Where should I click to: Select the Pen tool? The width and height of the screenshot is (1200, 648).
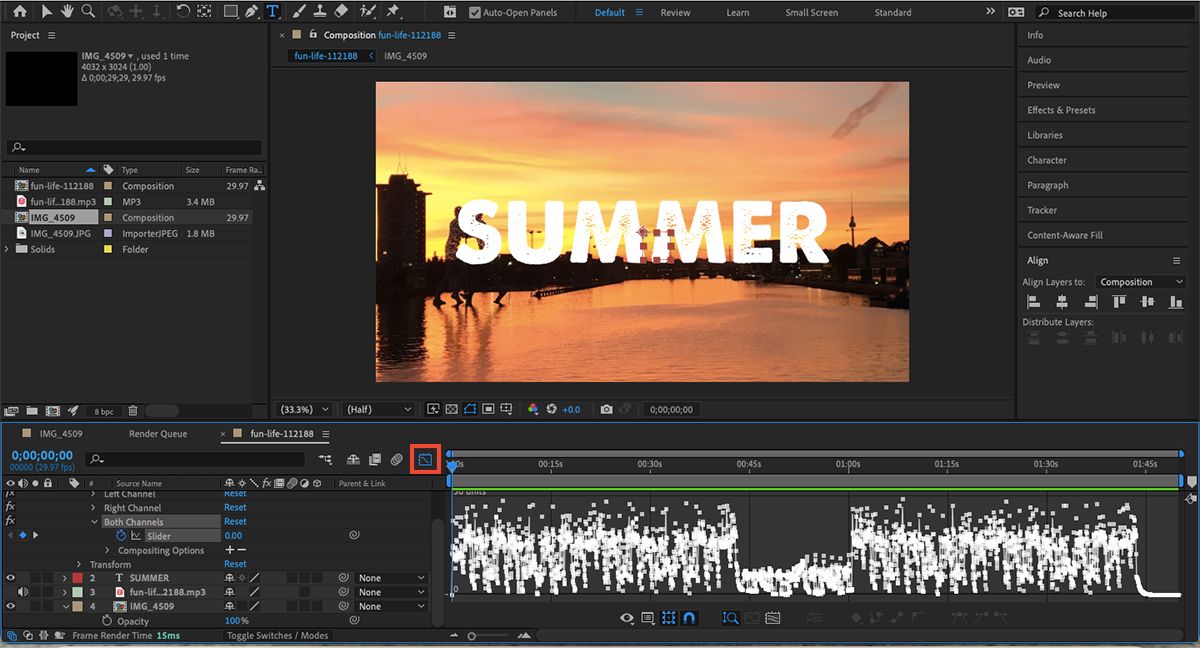point(252,12)
